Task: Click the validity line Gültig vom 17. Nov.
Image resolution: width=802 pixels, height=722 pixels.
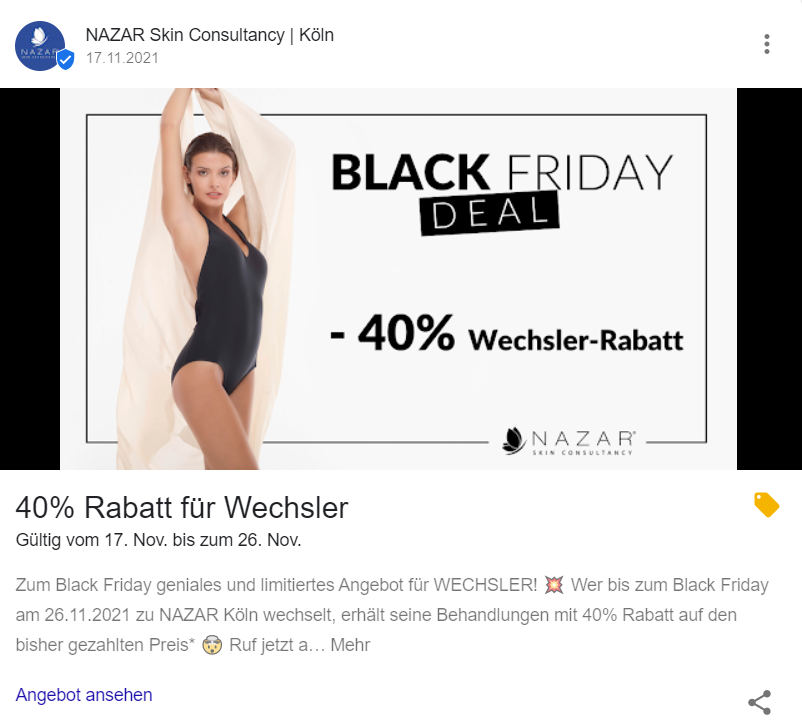Action: [159, 540]
